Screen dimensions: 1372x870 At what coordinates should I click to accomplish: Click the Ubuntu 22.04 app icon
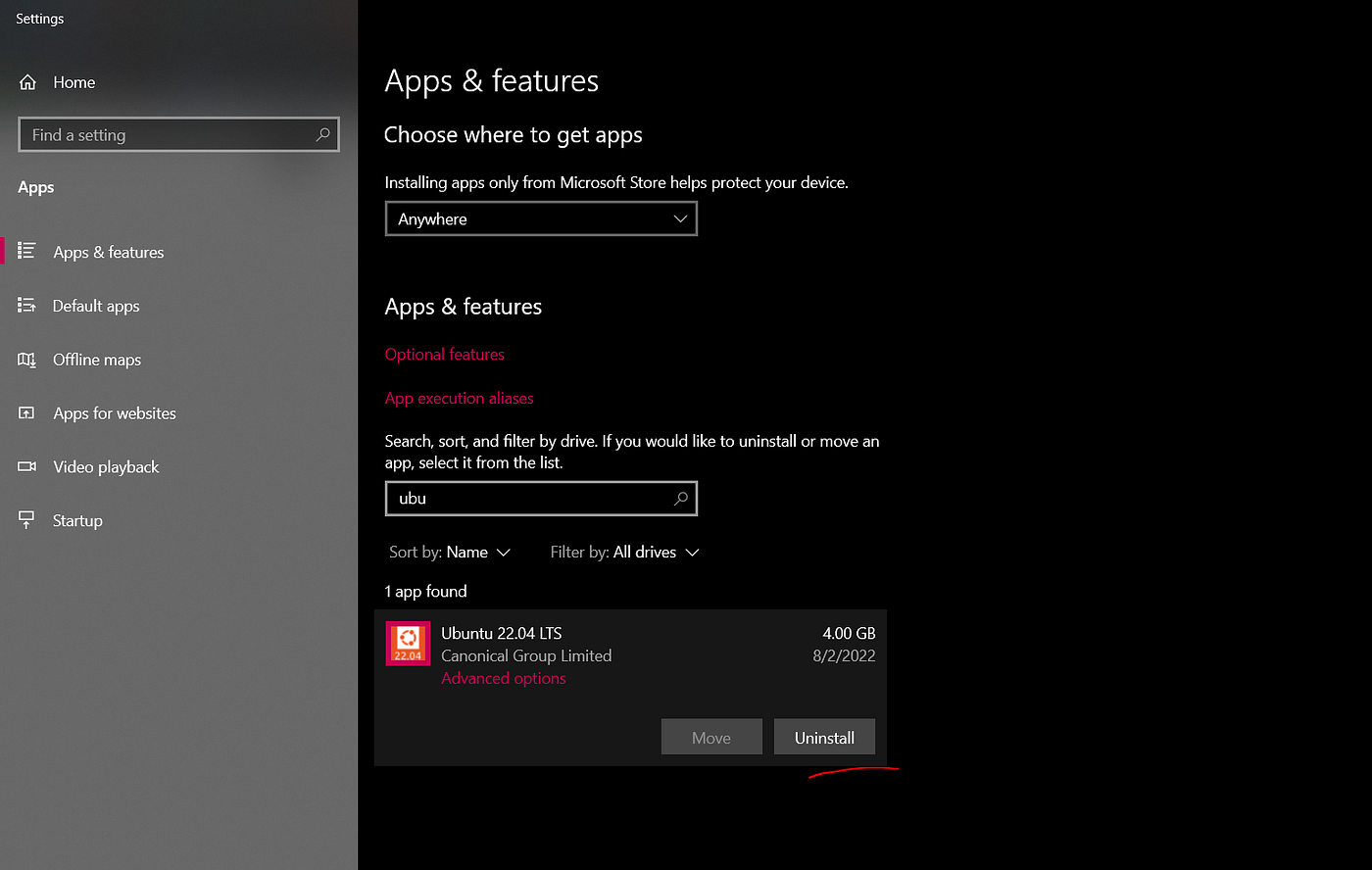click(408, 644)
